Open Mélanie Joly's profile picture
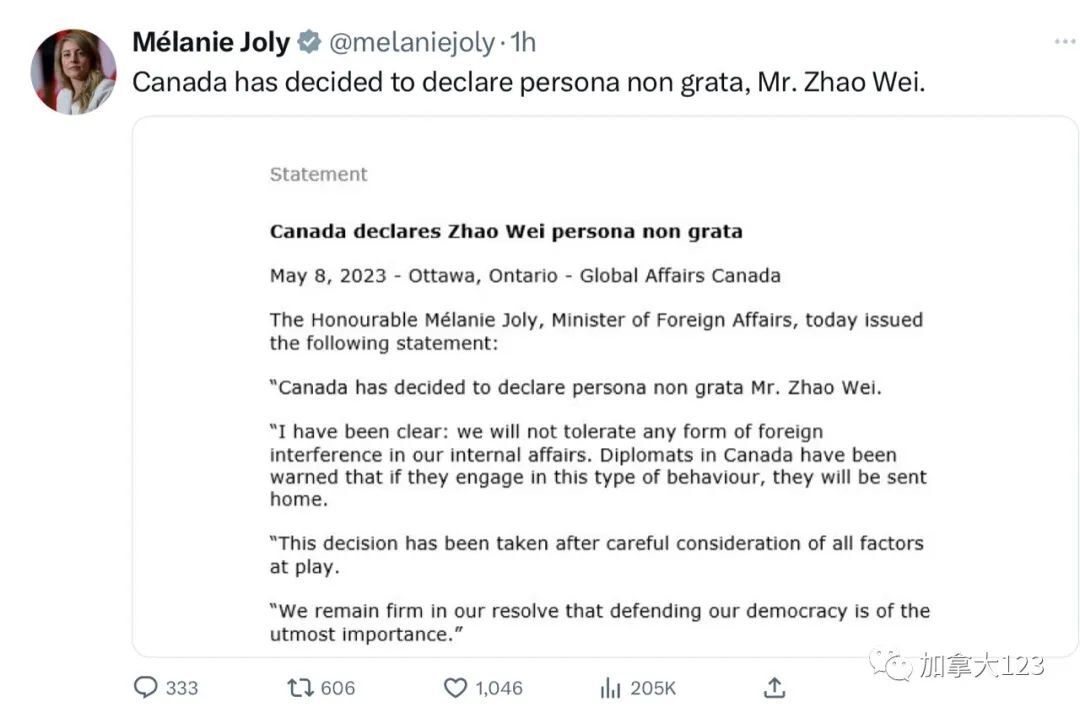Viewport: 1080px width, 713px height. pos(73,72)
